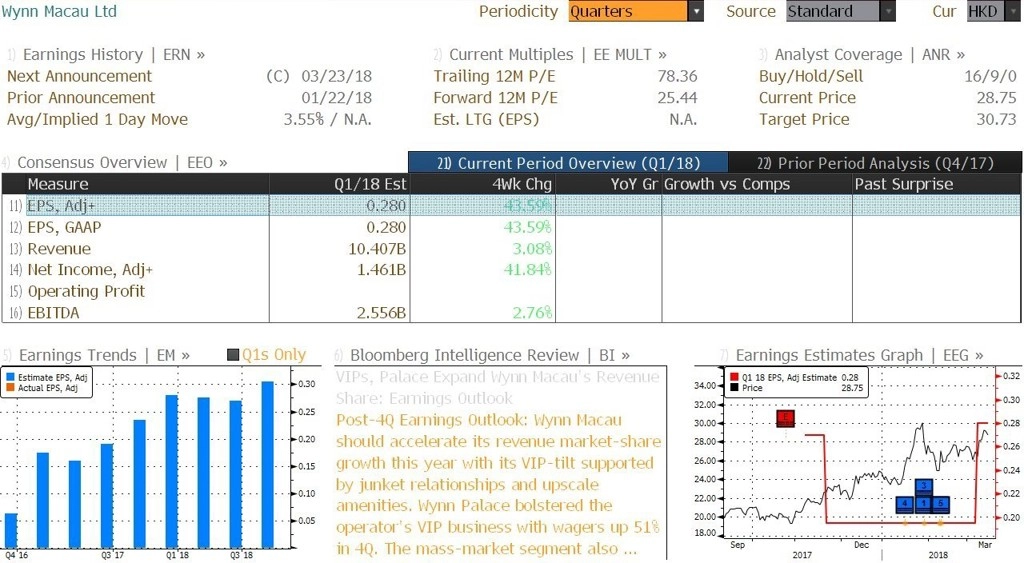Click the Current Price value 28.75
The height and width of the screenshot is (563, 1024).
[997, 98]
